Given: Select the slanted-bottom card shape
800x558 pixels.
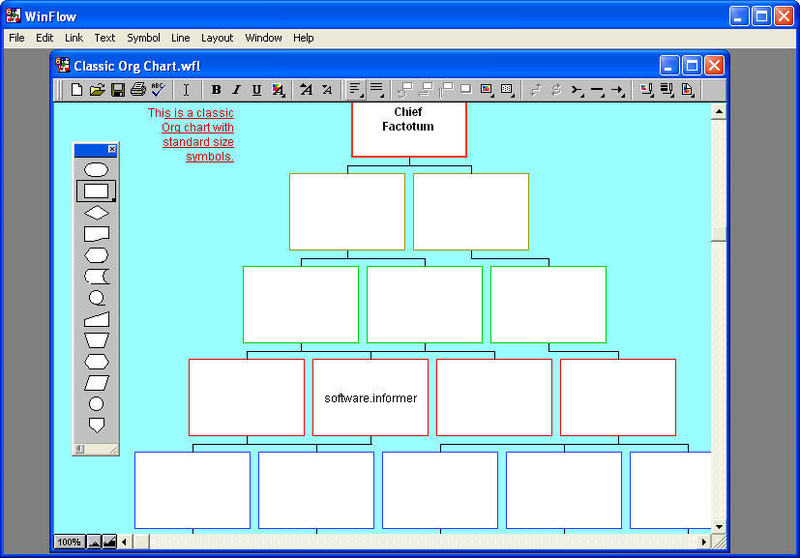Looking at the screenshot, I should tap(96, 234).
